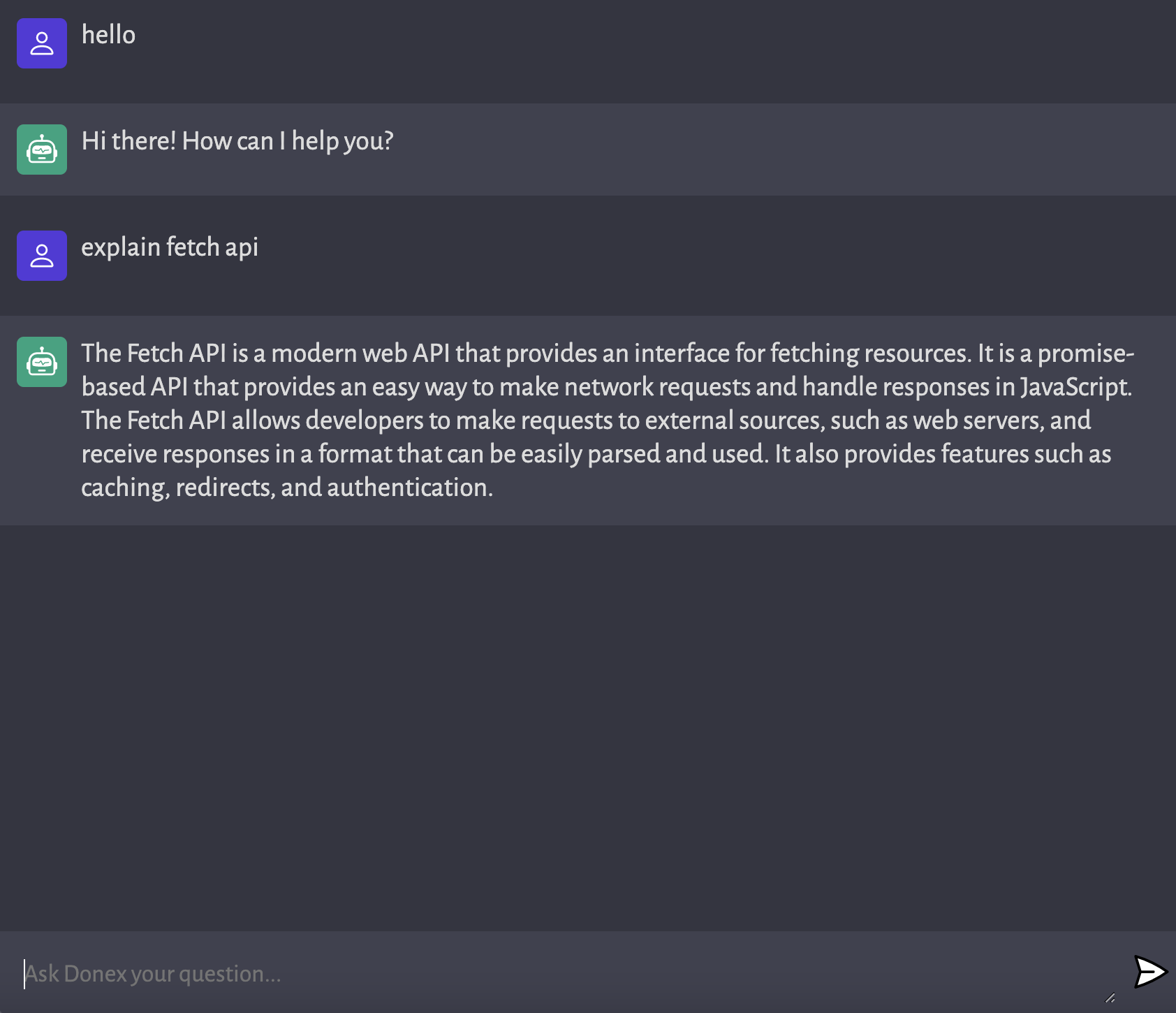Select the "explain fetch api" message text
Screen dimensions: 1176x1013
point(170,247)
